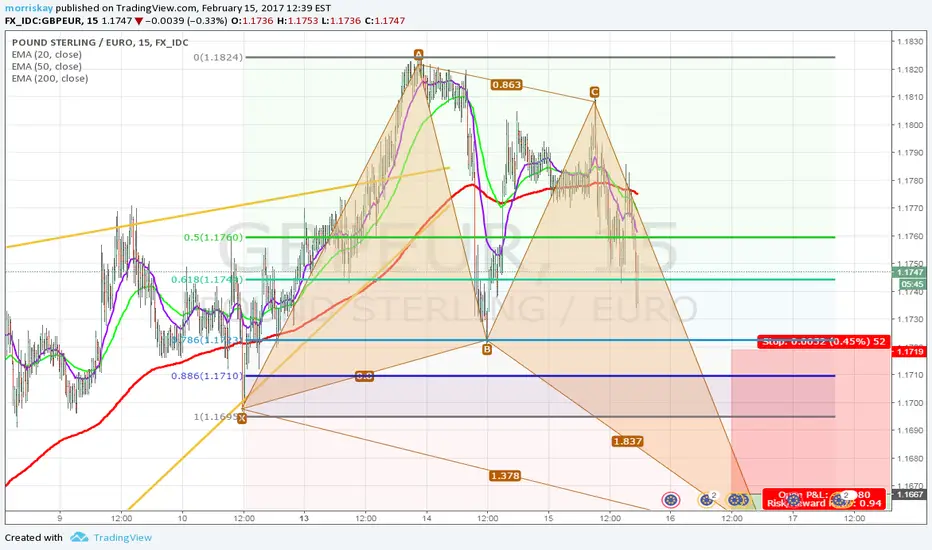Open the TradingView link beside 'Created with'
Viewport: 932px width, 550px height.
(x=122, y=538)
